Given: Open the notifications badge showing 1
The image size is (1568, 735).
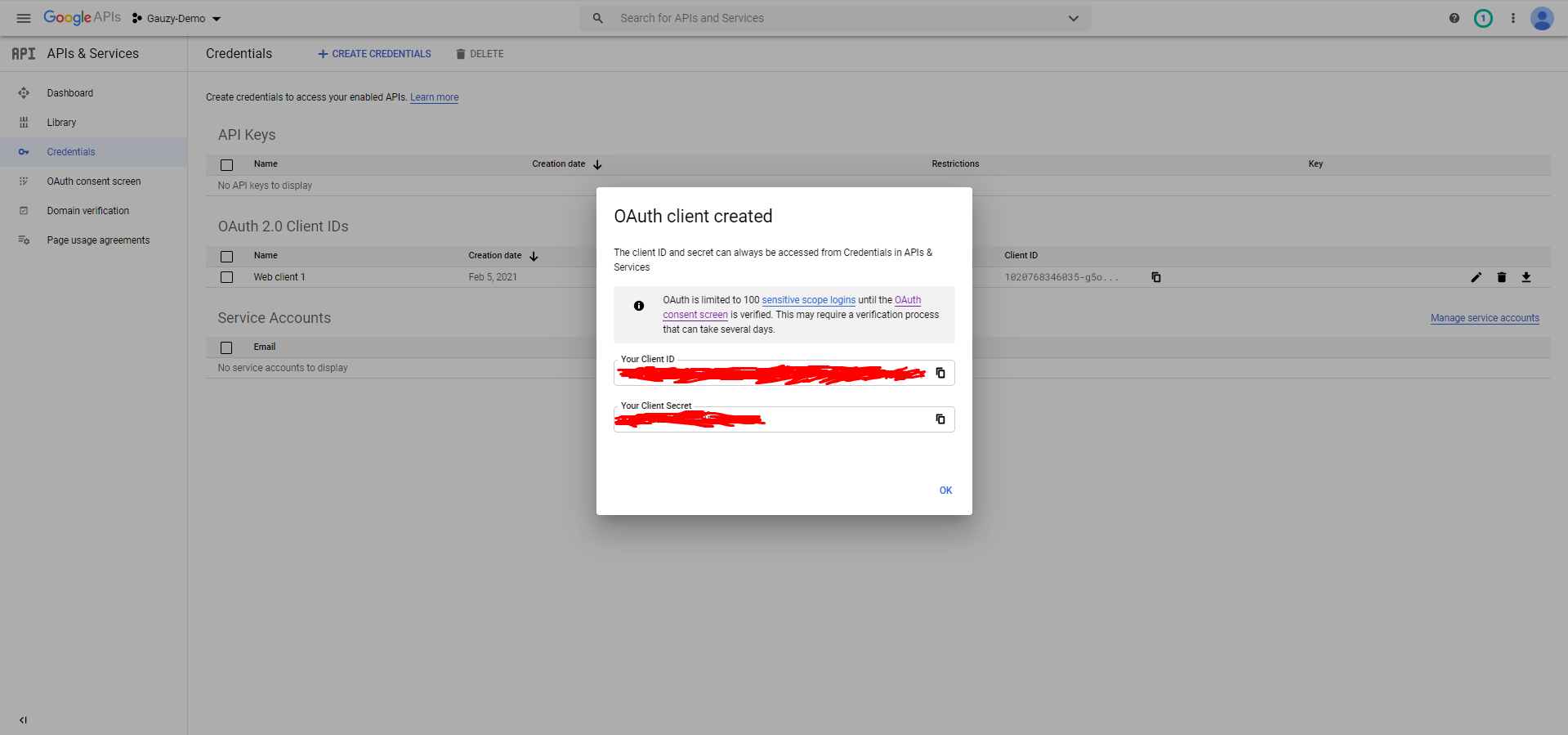Looking at the screenshot, I should [x=1483, y=18].
